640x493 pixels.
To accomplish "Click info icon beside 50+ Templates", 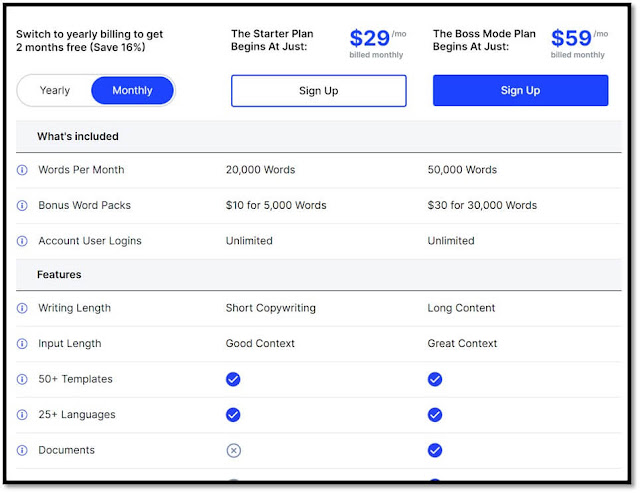I will pyautogui.click(x=22, y=379).
